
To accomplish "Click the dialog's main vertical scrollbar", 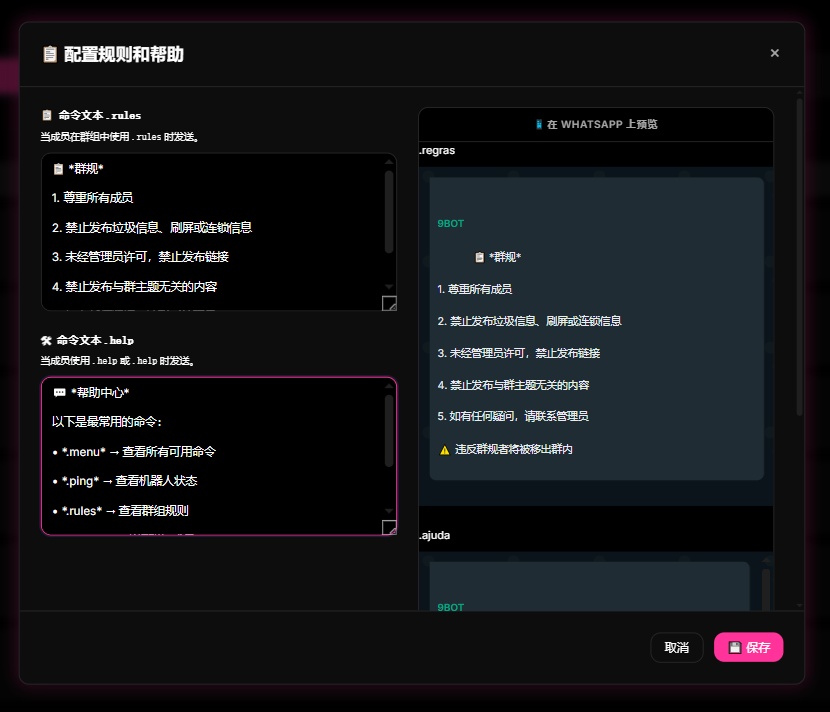I will (x=799, y=256).
